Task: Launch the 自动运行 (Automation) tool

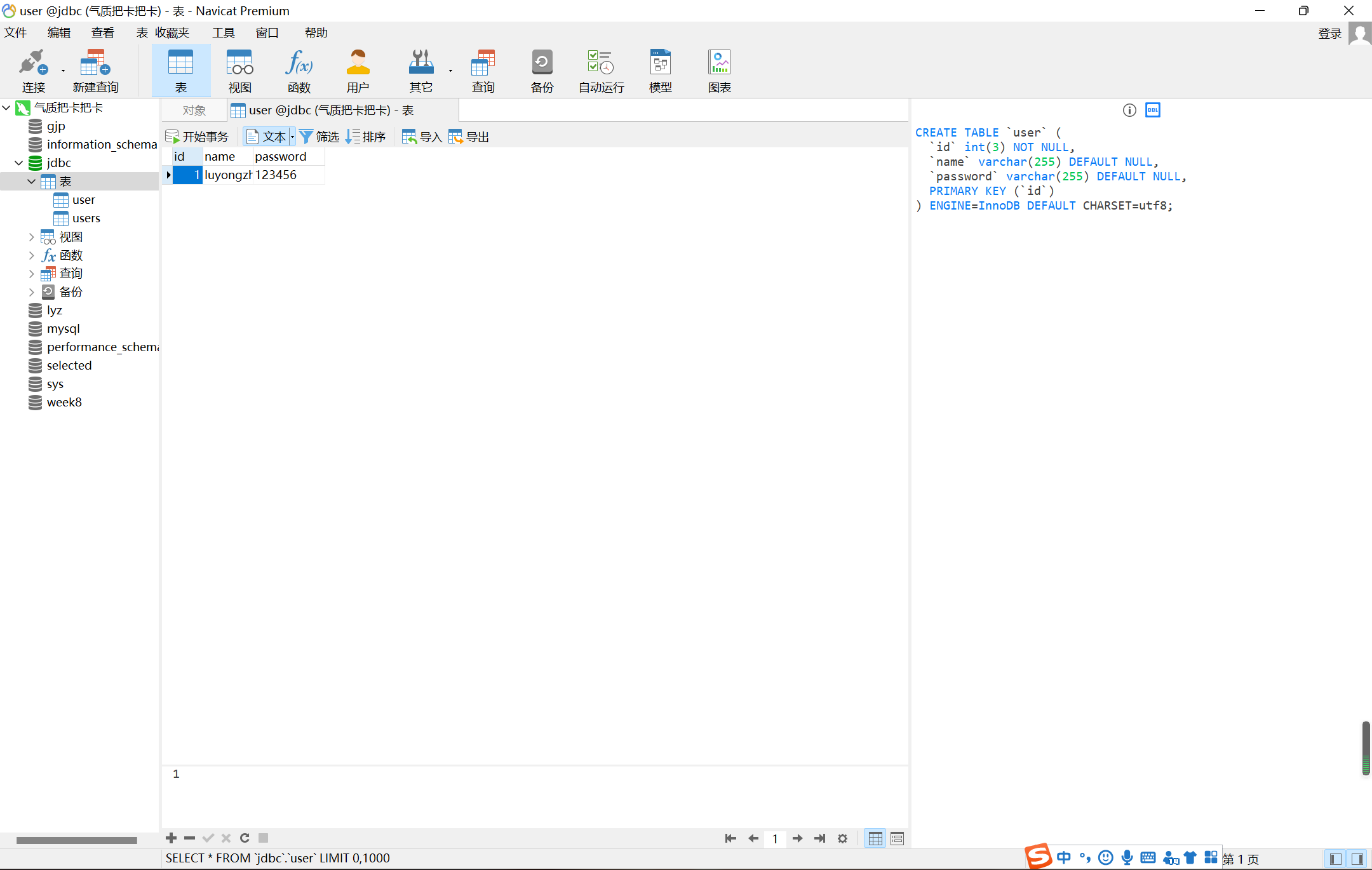Action: pos(599,69)
